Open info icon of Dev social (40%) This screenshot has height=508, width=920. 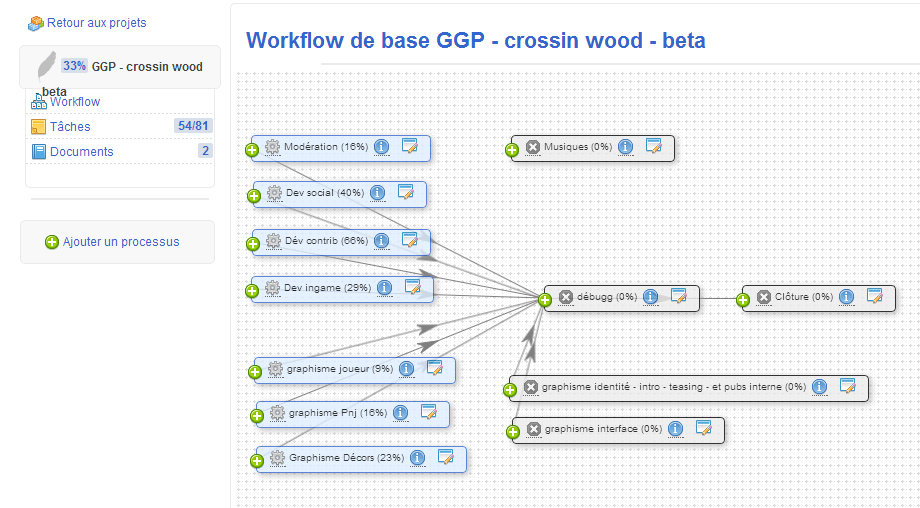click(x=378, y=192)
